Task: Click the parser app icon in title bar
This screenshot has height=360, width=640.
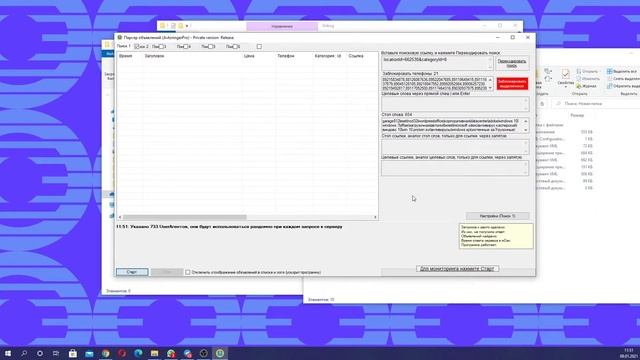Action: click(x=120, y=37)
